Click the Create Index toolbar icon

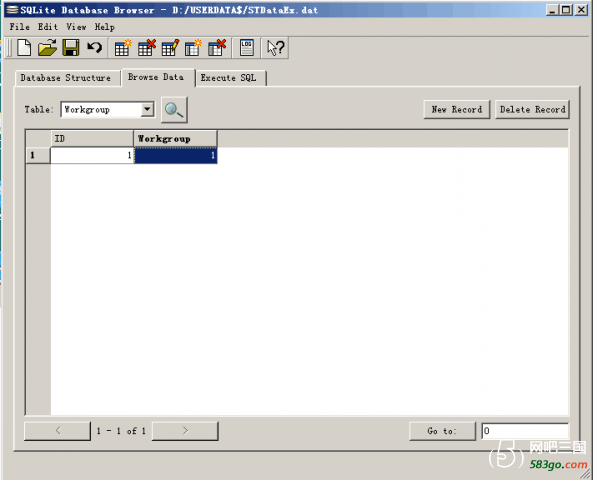click(x=193, y=48)
